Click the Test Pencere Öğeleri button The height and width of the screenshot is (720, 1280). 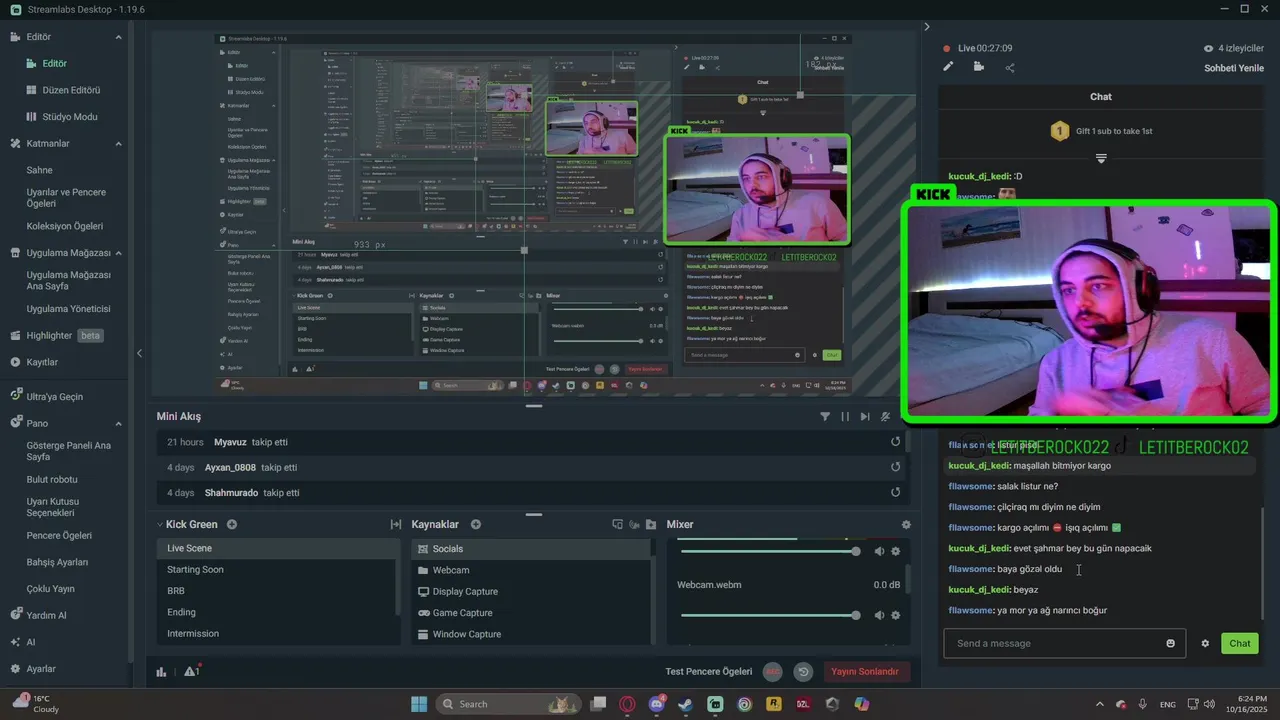coord(708,672)
